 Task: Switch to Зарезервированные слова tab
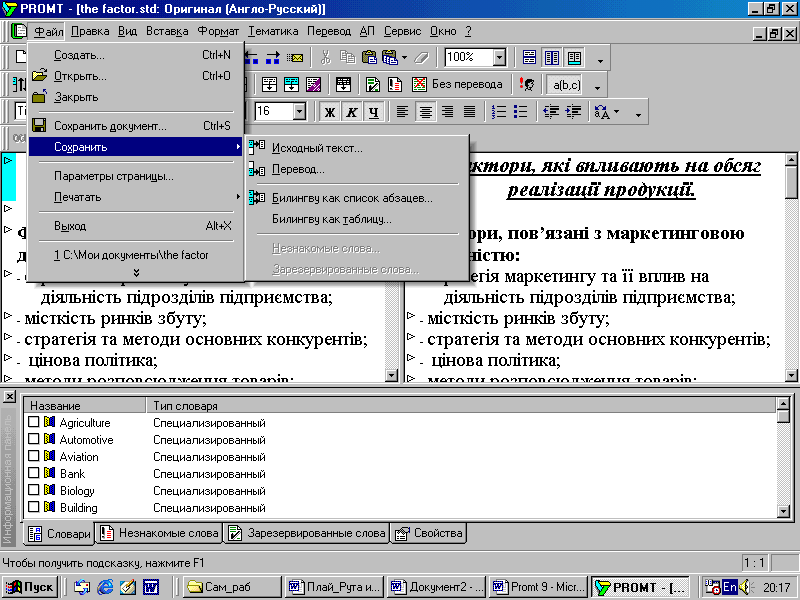coord(307,533)
